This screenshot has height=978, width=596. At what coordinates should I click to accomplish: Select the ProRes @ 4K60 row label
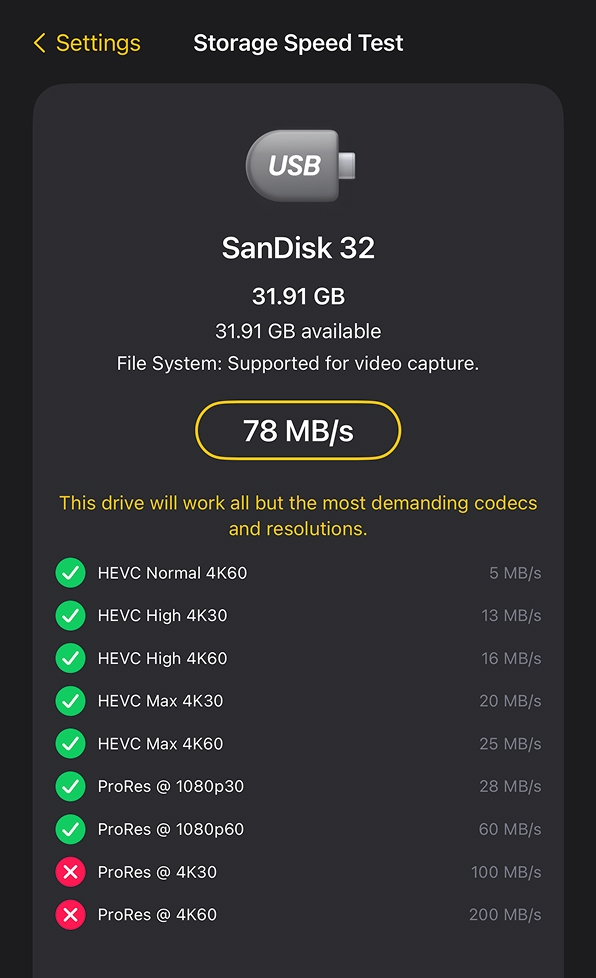(157, 914)
